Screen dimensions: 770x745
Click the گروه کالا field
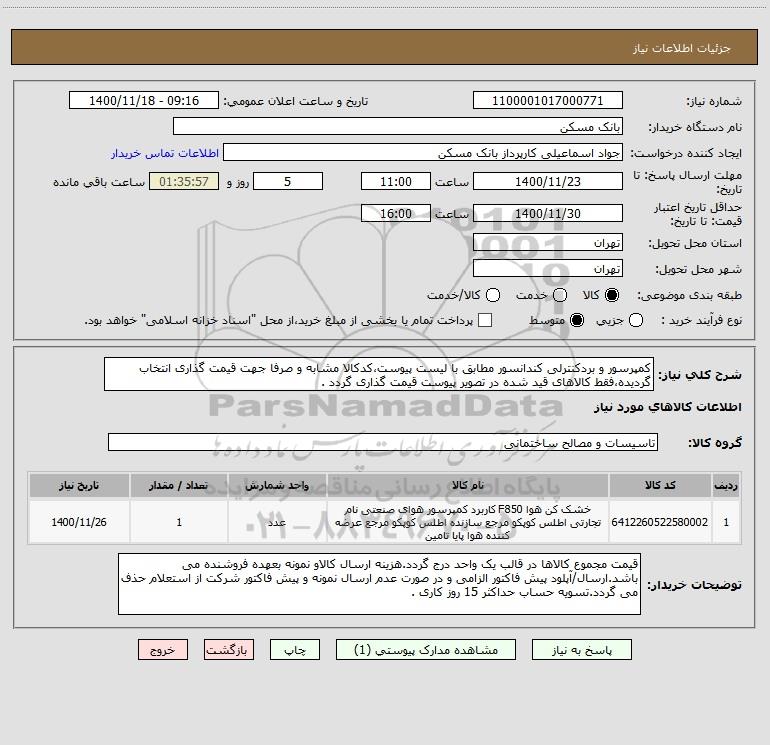383,442
